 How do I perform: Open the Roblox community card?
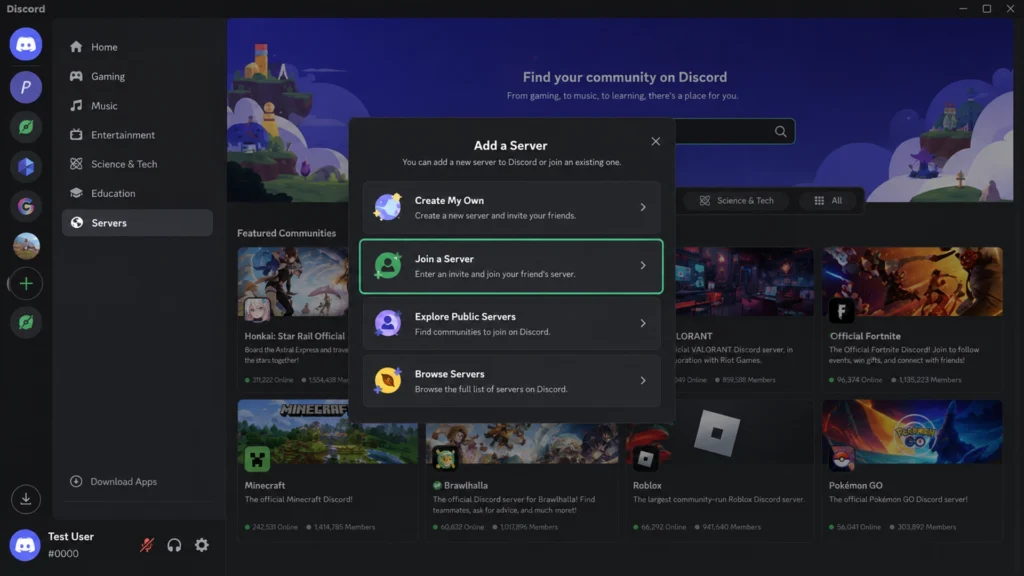(x=719, y=470)
